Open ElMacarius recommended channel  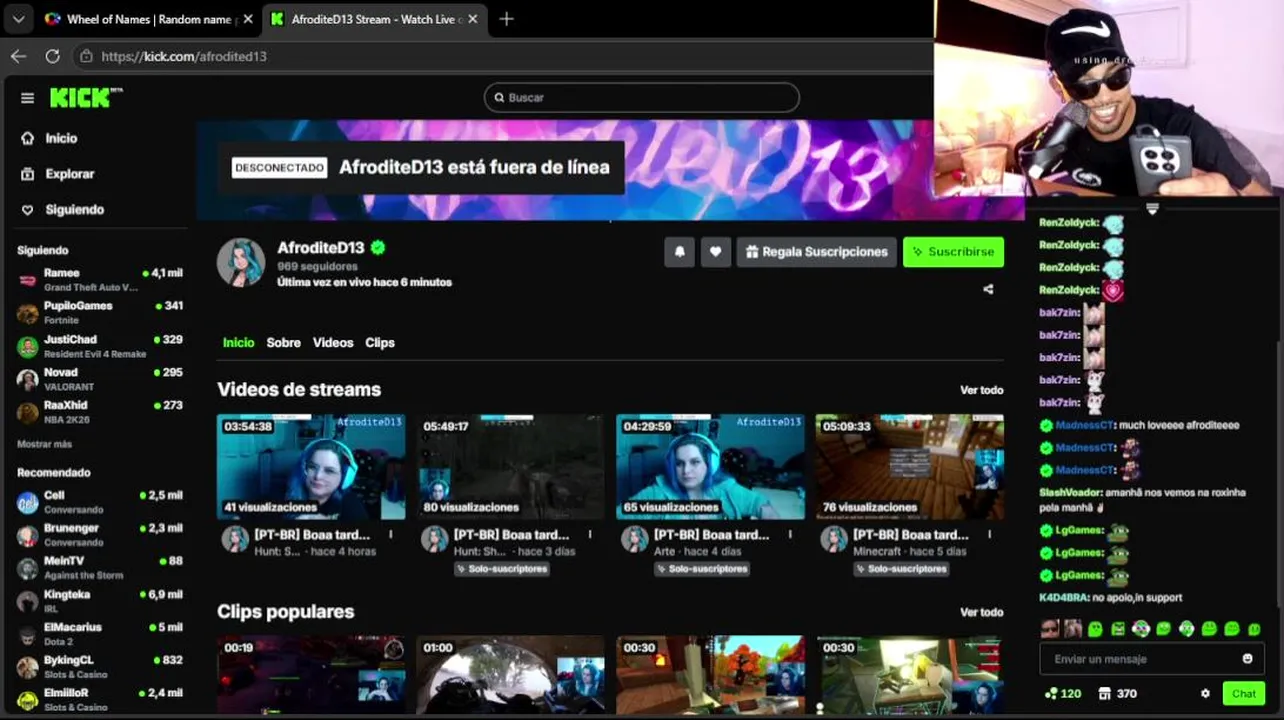pyautogui.click(x=100, y=634)
